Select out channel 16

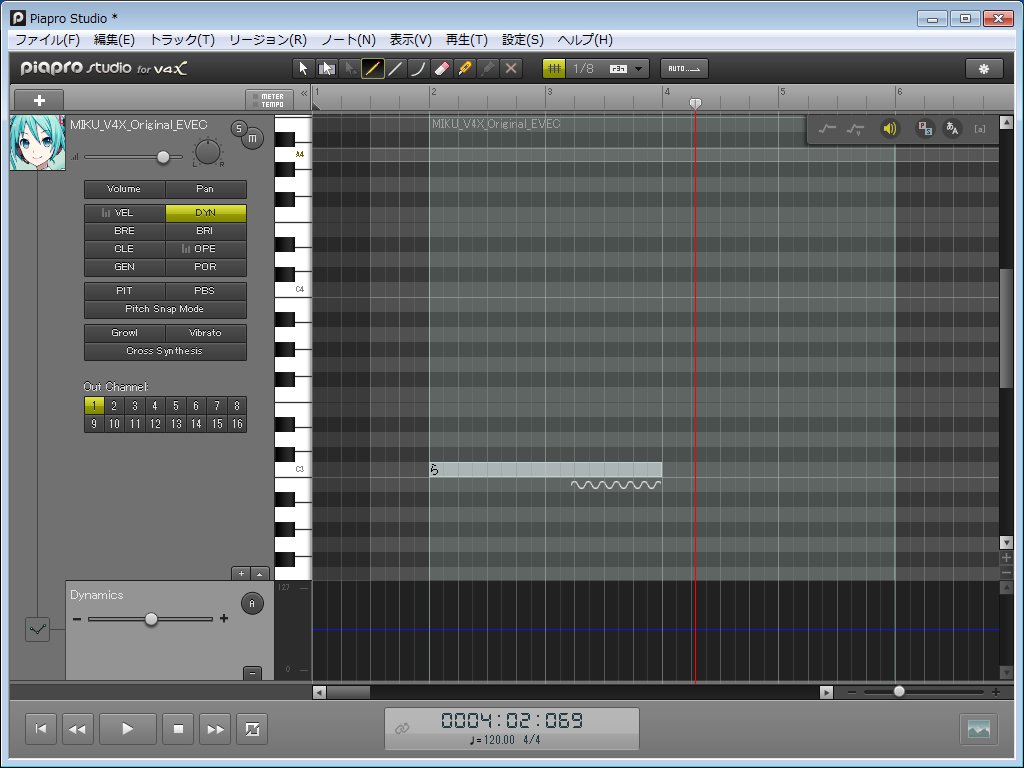pyautogui.click(x=237, y=424)
